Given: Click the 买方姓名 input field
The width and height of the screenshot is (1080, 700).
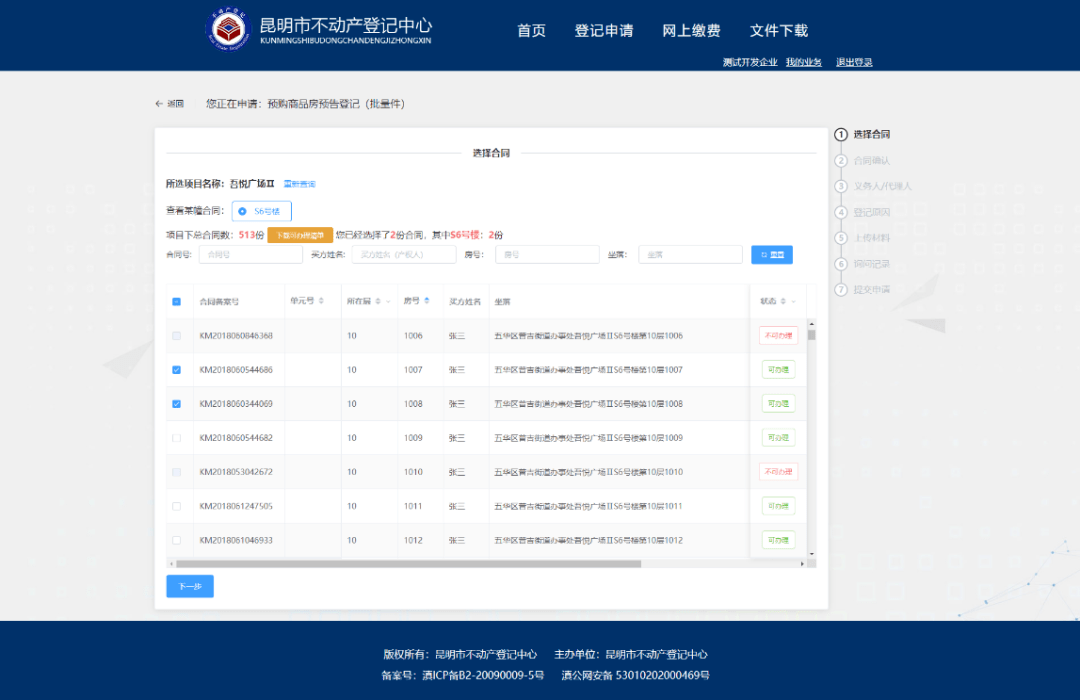Looking at the screenshot, I should click(x=404, y=255).
